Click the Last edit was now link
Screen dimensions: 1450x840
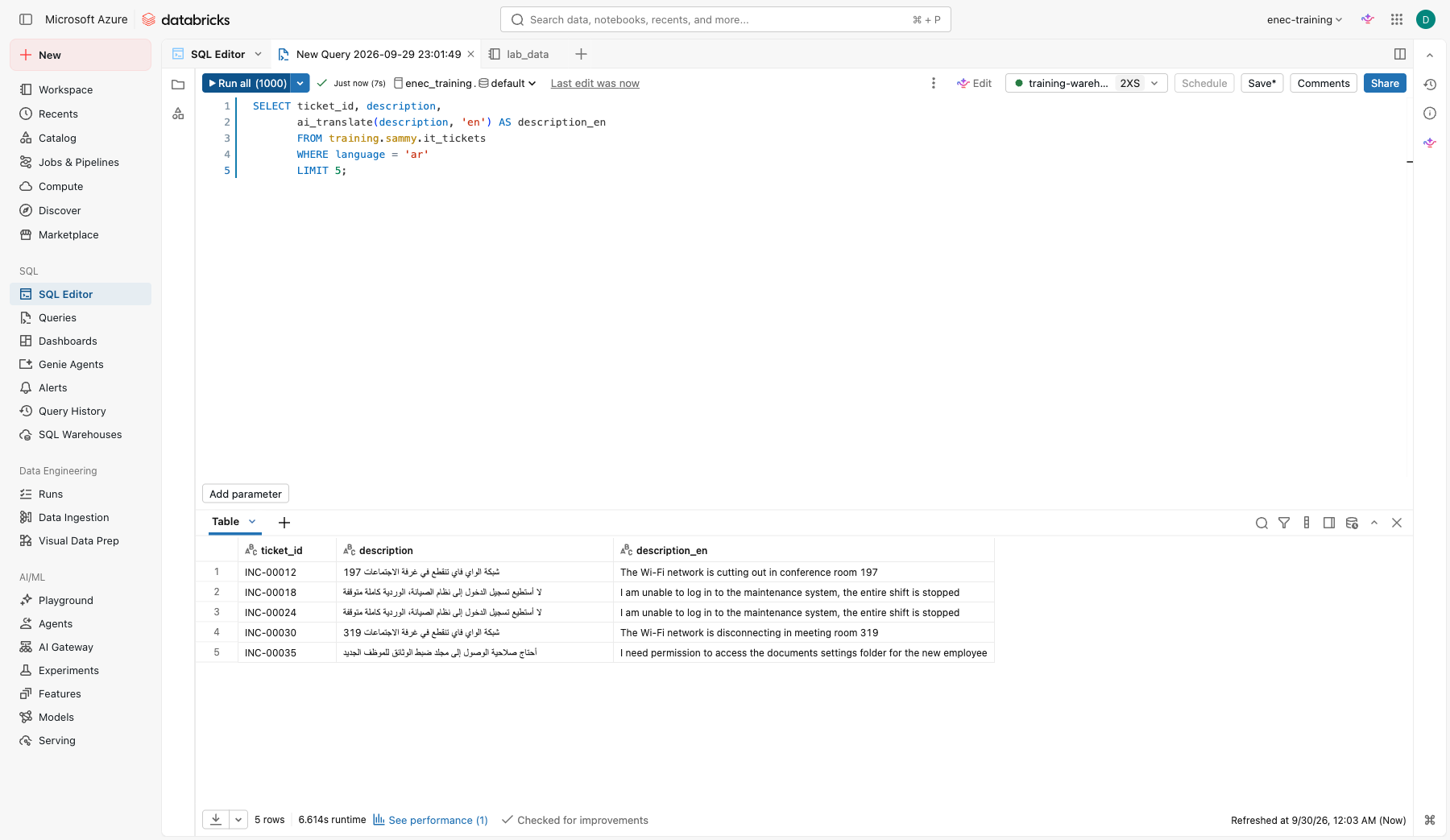point(594,83)
